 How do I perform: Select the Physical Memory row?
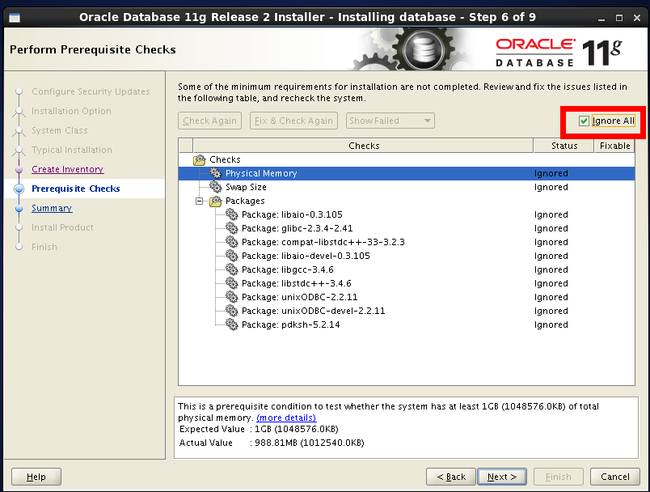(406, 173)
